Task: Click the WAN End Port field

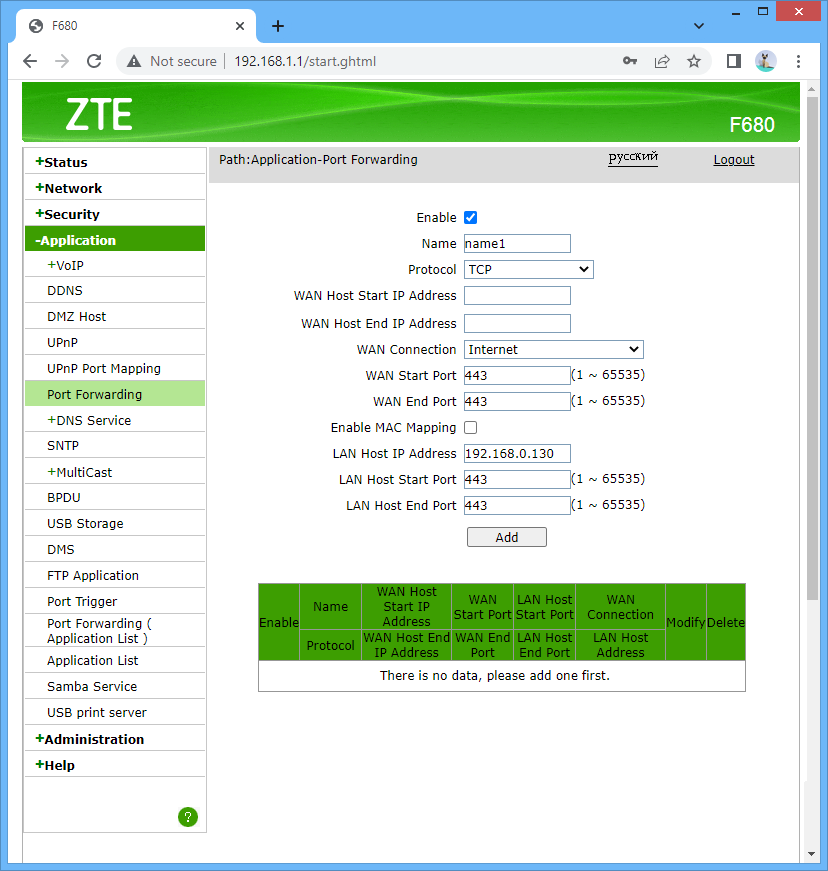Action: 517,402
